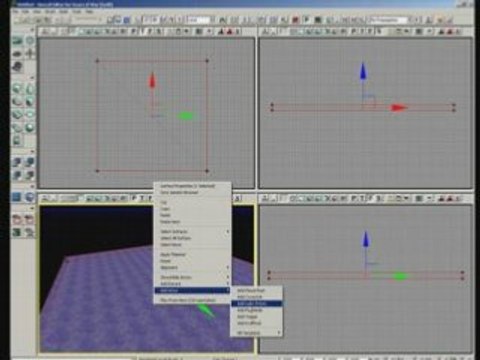The width and height of the screenshot is (480, 360).
Task: Select the Camera Movement tool
Action: point(17,41)
